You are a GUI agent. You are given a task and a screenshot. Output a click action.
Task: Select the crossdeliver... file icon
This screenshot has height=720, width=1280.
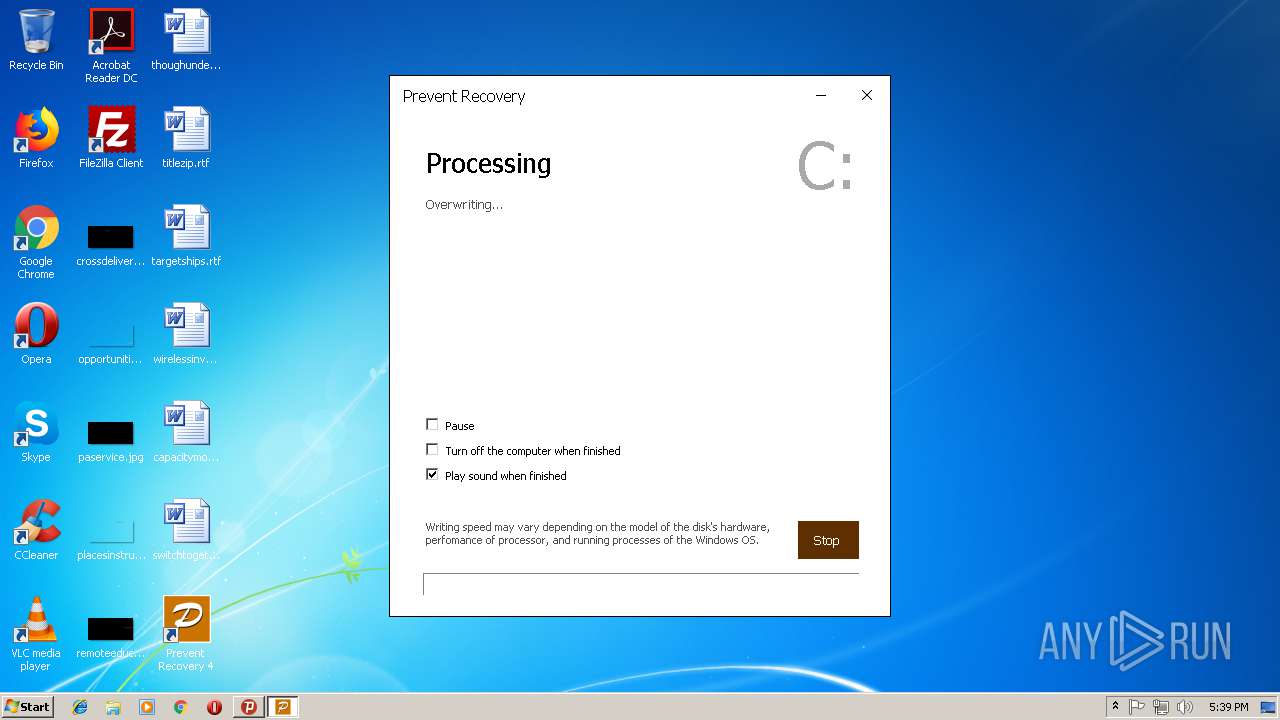click(x=111, y=246)
